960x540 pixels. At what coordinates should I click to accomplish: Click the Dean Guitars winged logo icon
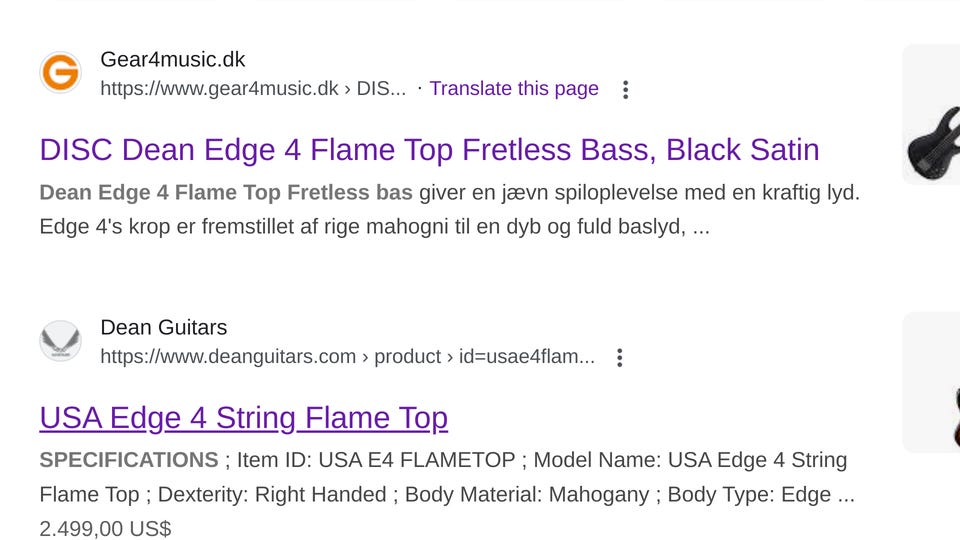[60, 341]
